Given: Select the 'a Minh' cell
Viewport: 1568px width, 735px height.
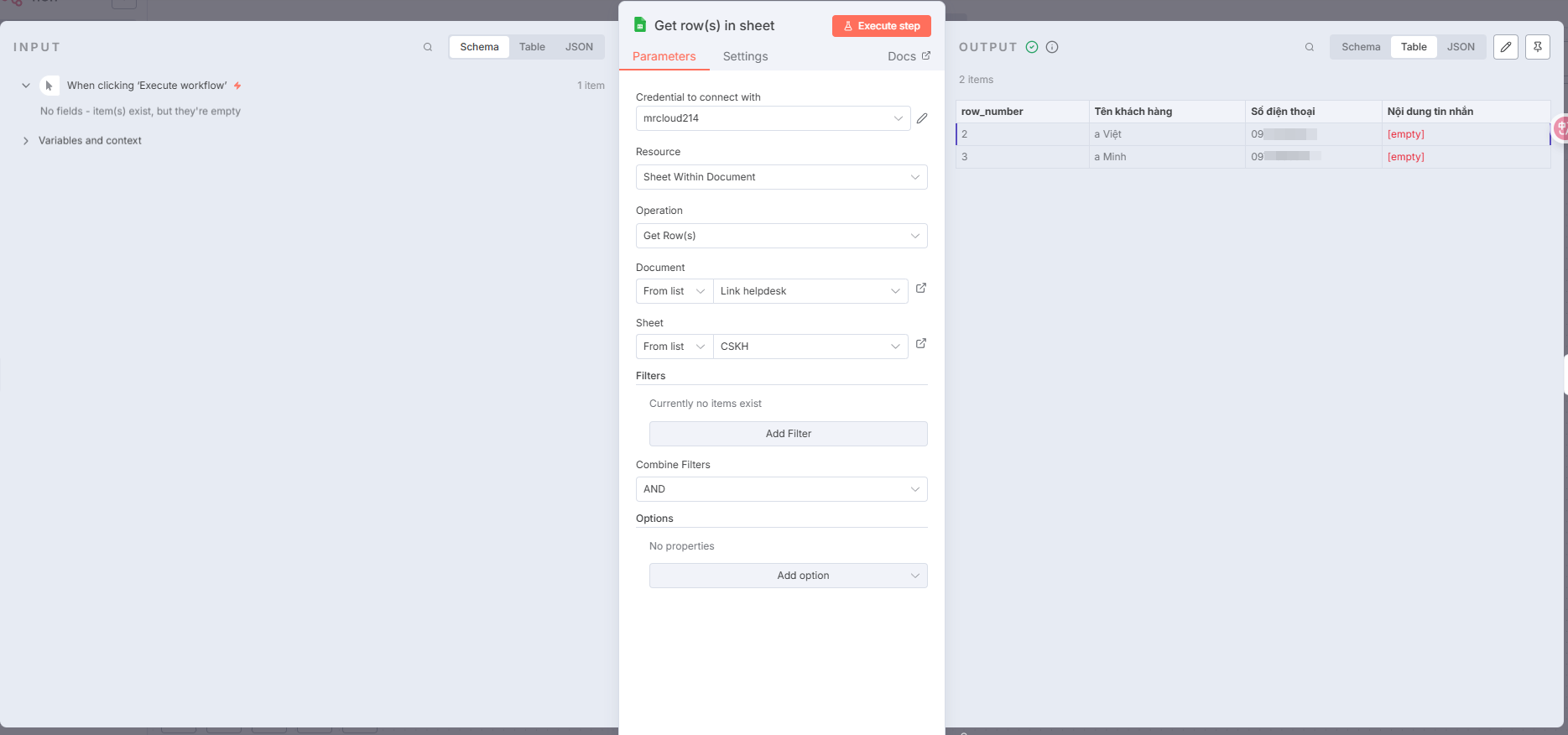Looking at the screenshot, I should (x=1167, y=157).
